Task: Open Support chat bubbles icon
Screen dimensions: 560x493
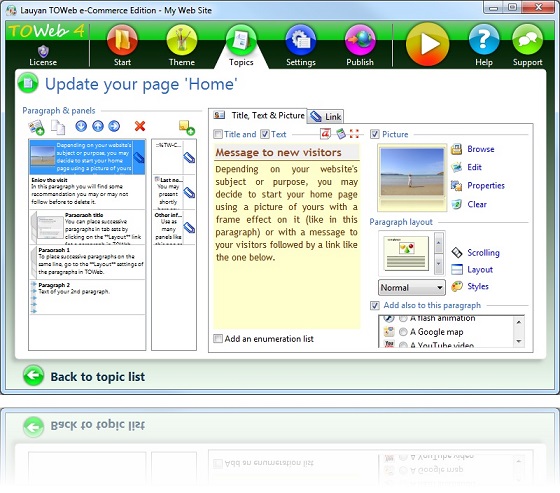Action: pyautogui.click(x=528, y=39)
